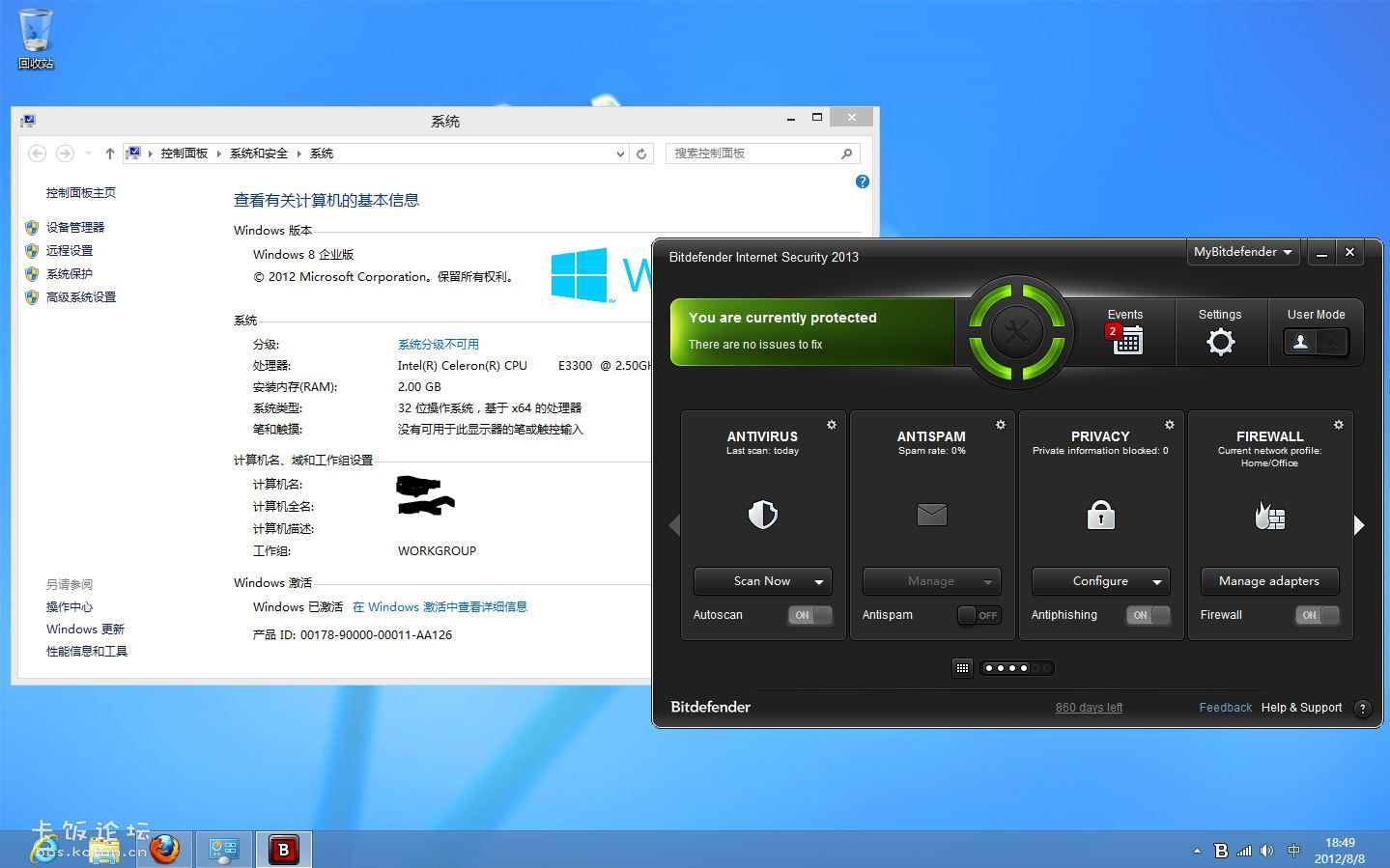Open Bitdefender Settings gear

pos(1220,341)
